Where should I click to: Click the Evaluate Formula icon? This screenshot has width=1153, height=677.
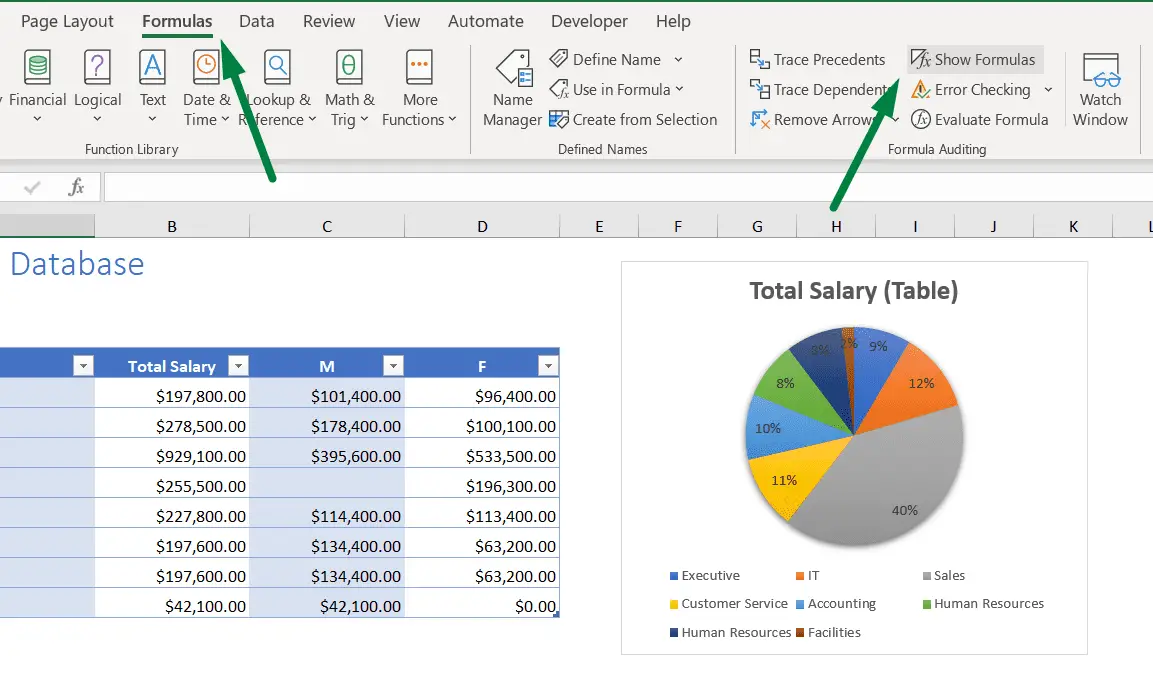coord(921,119)
